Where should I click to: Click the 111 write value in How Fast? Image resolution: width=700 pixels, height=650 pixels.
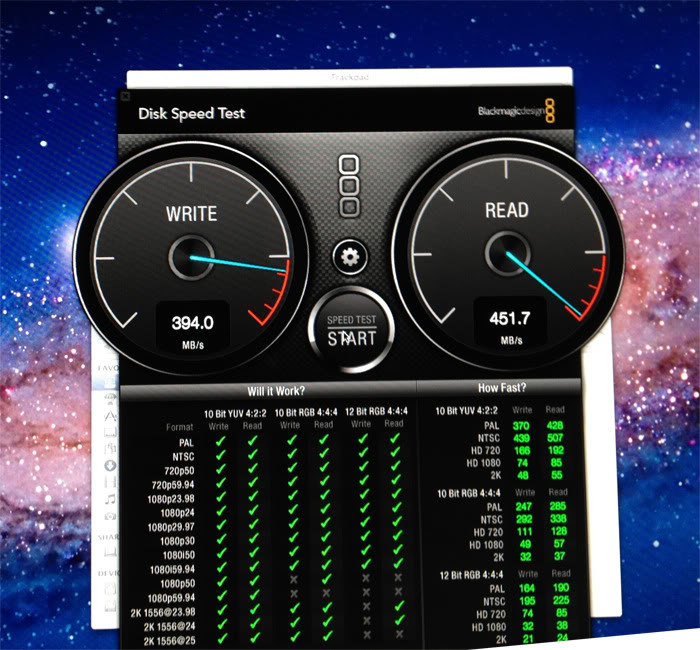pyautogui.click(x=525, y=532)
